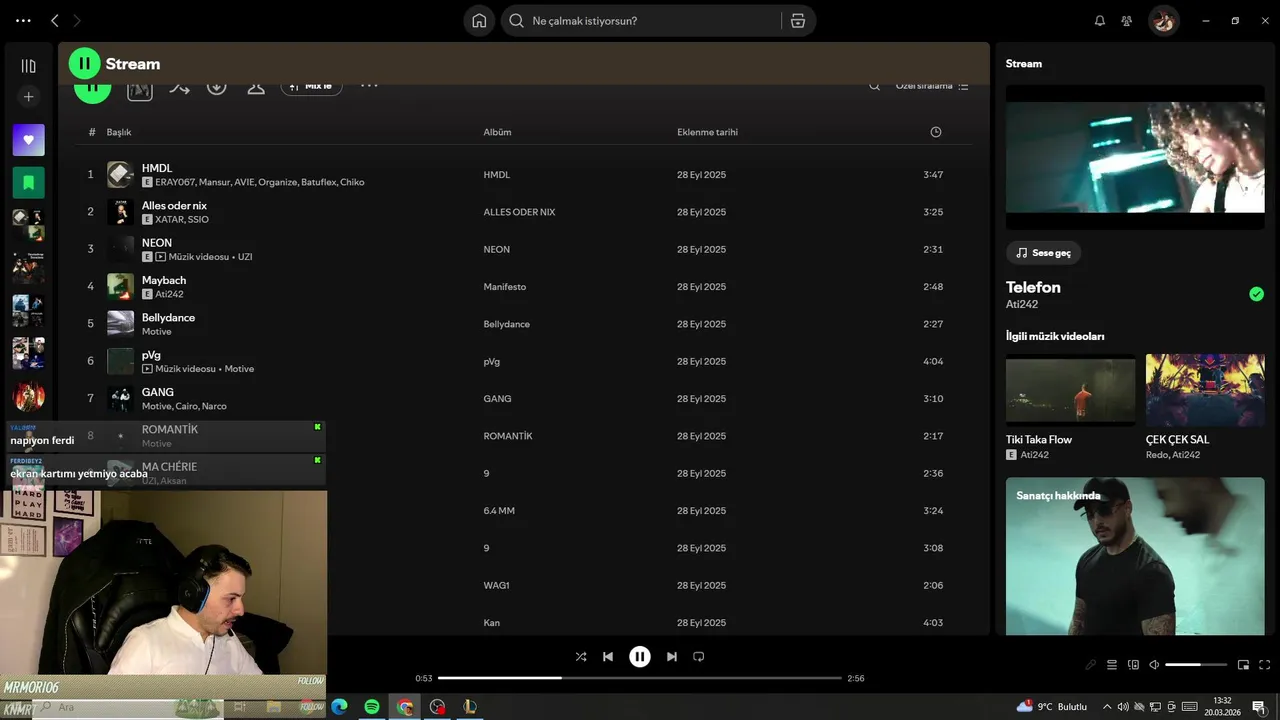The height and width of the screenshot is (720, 1280).
Task: Click the HMDL album cover thumbnail
Action: [x=120, y=174]
